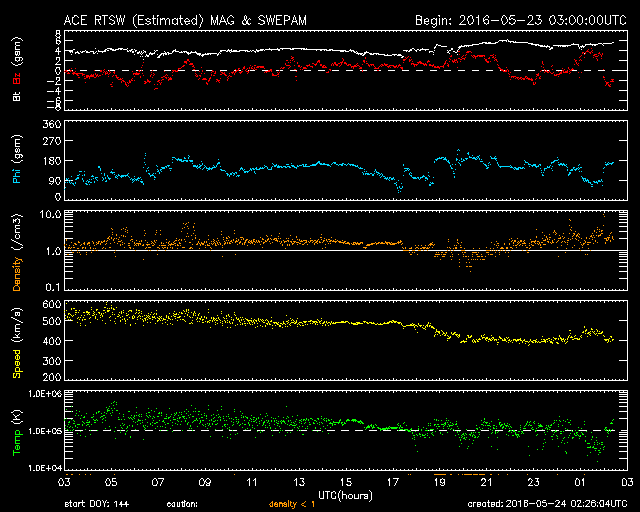
Task: Select the 19 hour label on time axis
Action: [x=440, y=482]
